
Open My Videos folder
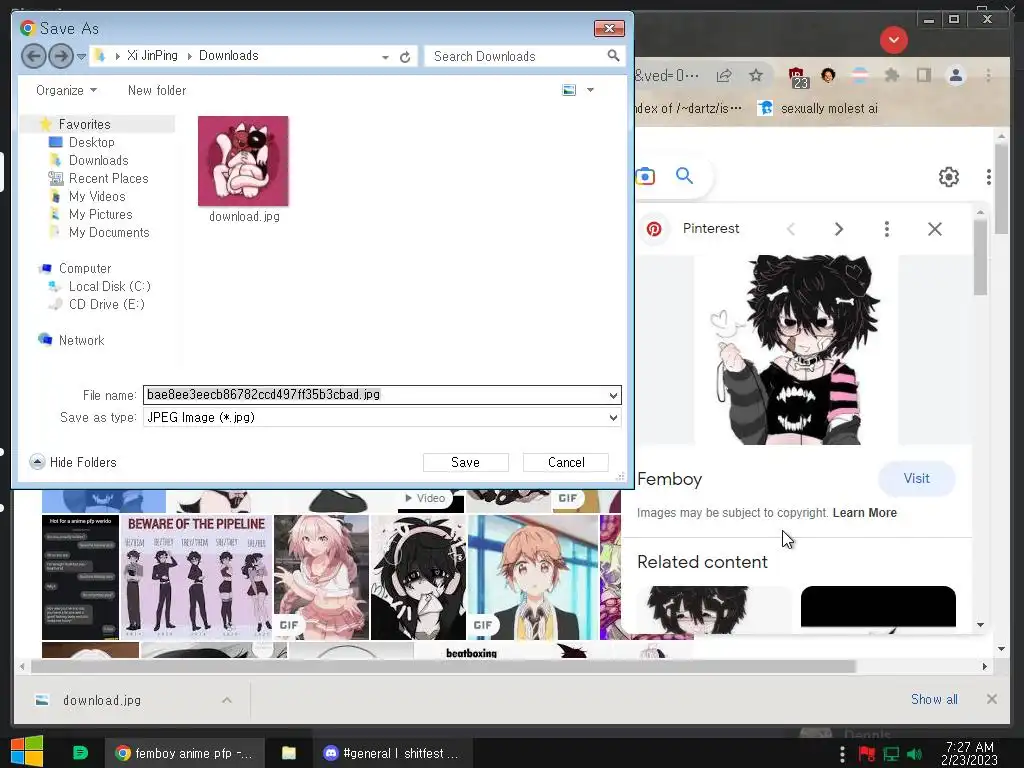click(x=97, y=196)
